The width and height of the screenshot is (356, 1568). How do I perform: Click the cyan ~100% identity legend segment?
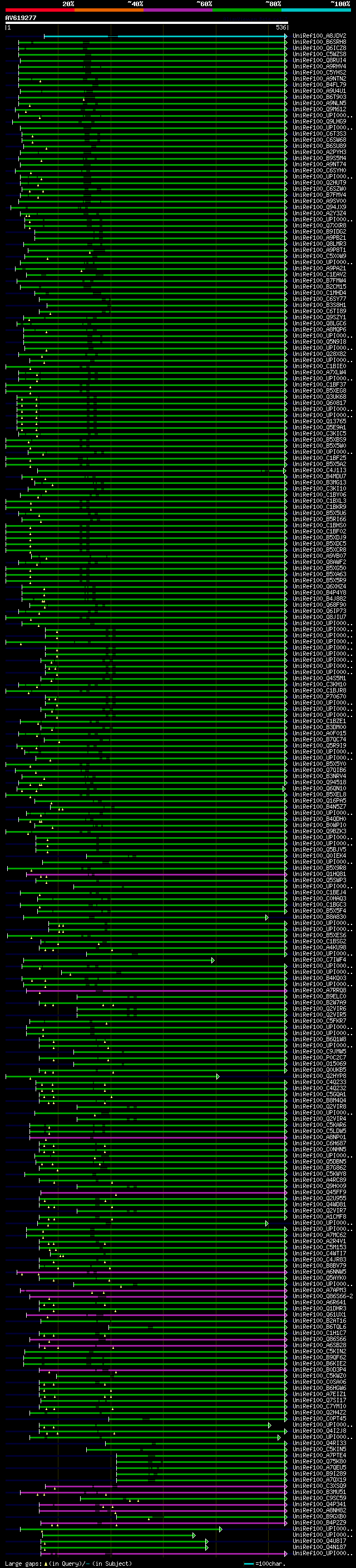pyautogui.click(x=317, y=10)
